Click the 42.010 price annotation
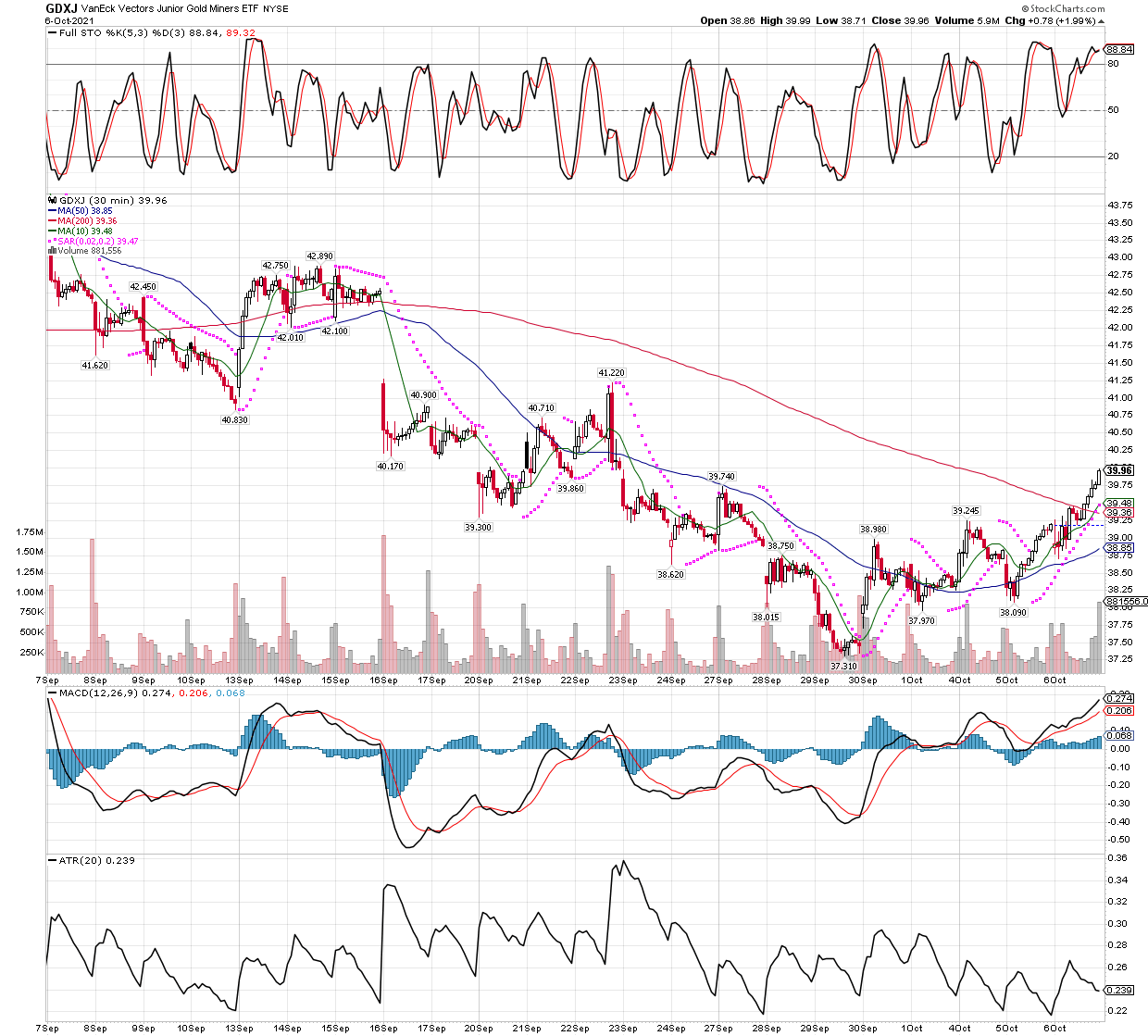The image size is (1148, 1036). coord(291,338)
